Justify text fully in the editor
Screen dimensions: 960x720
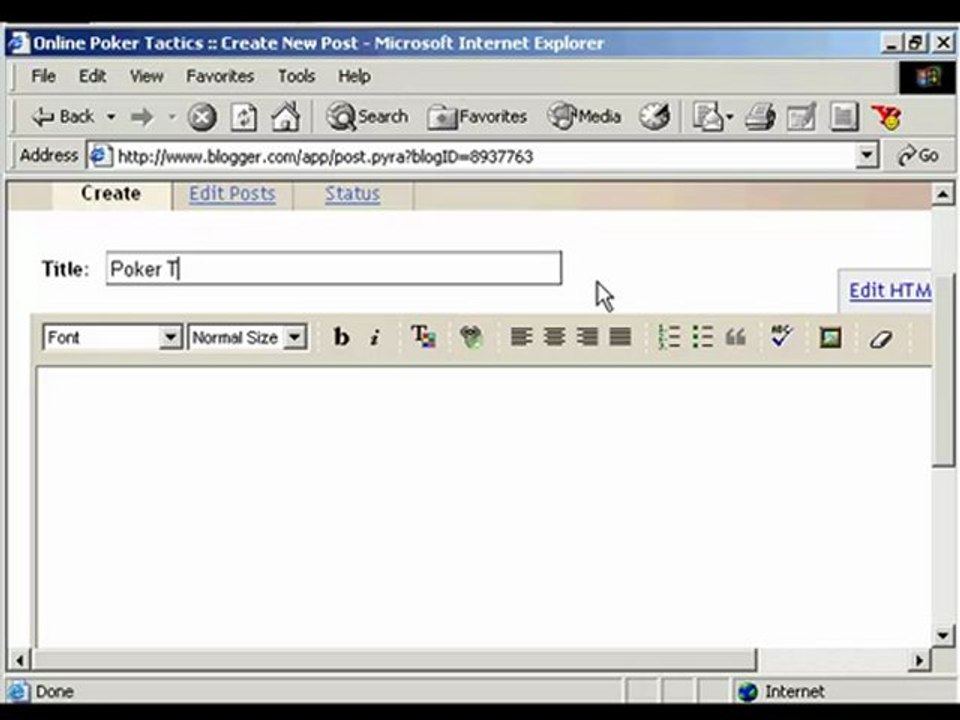point(620,337)
